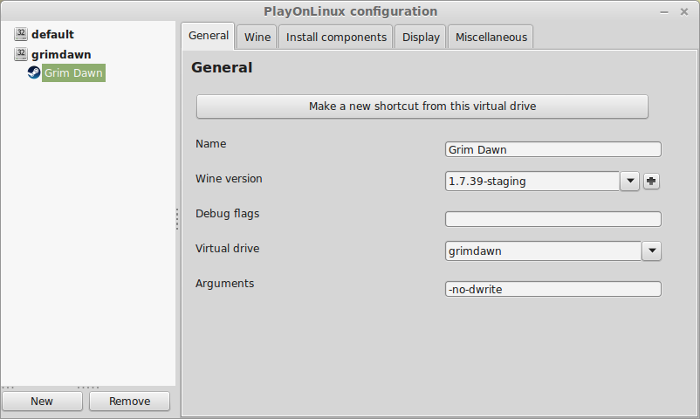
Task: Click the plus icon beside Wine version
Action: (x=651, y=181)
